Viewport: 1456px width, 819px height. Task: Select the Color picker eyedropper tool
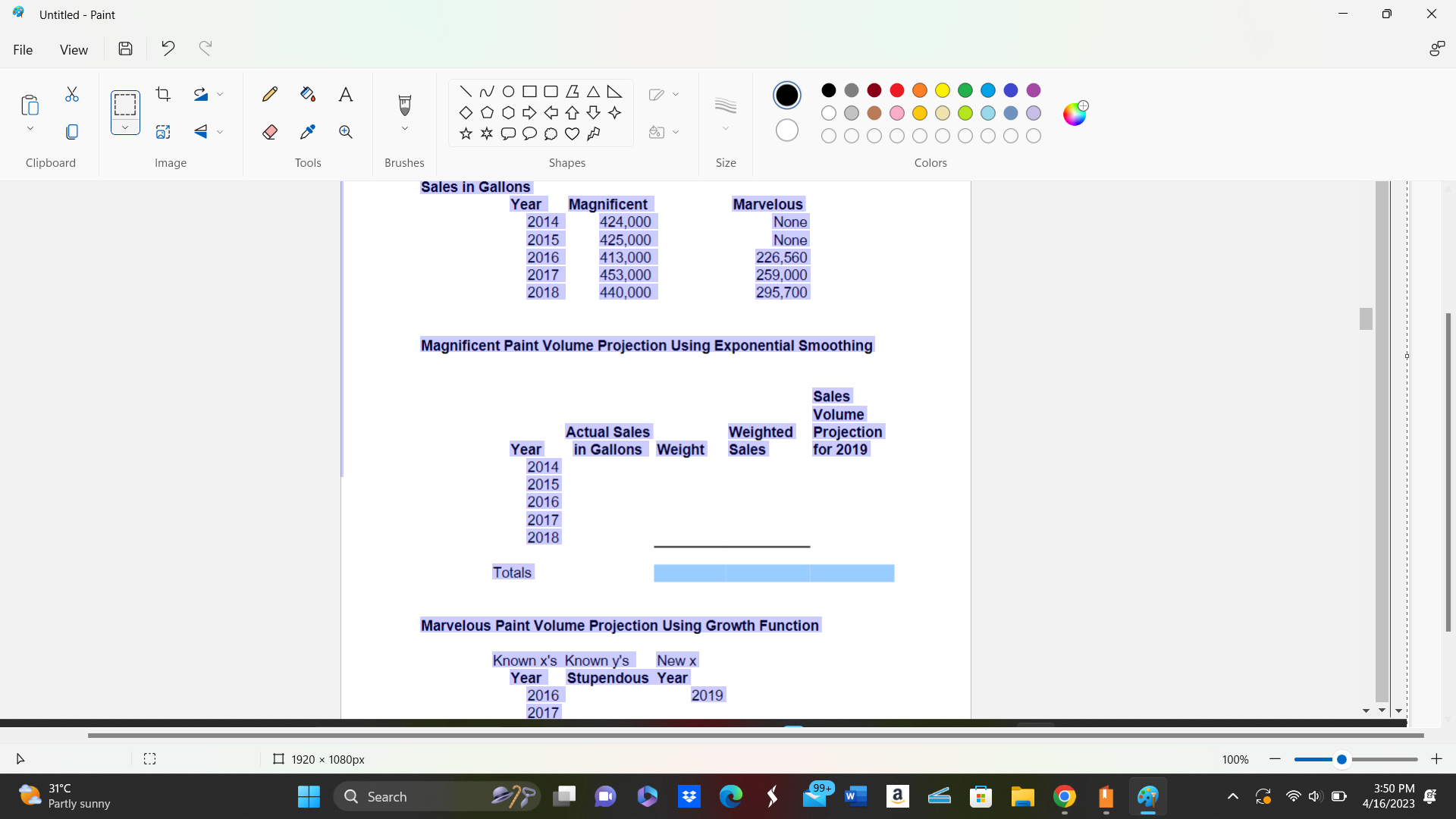(x=307, y=132)
